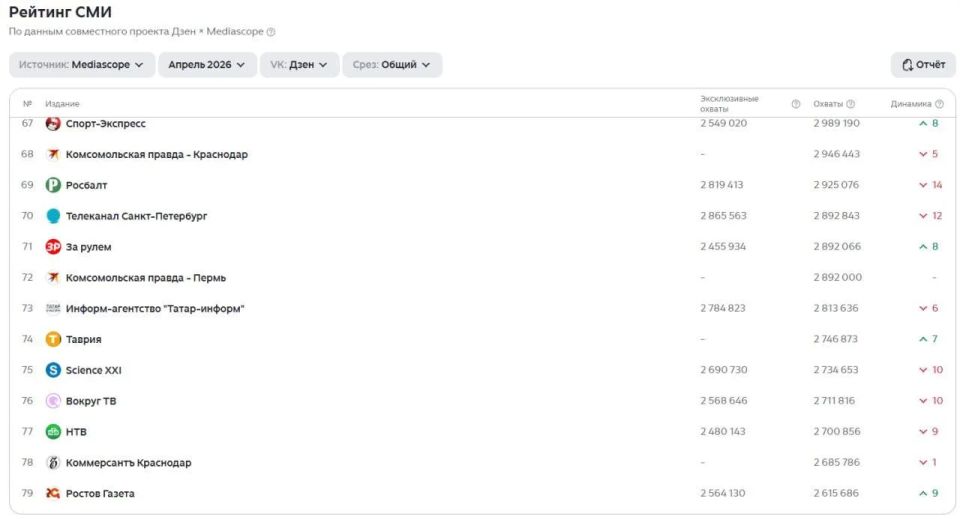960x519 pixels.
Task: Open the VK: Дзен dropdown
Action: (299, 65)
